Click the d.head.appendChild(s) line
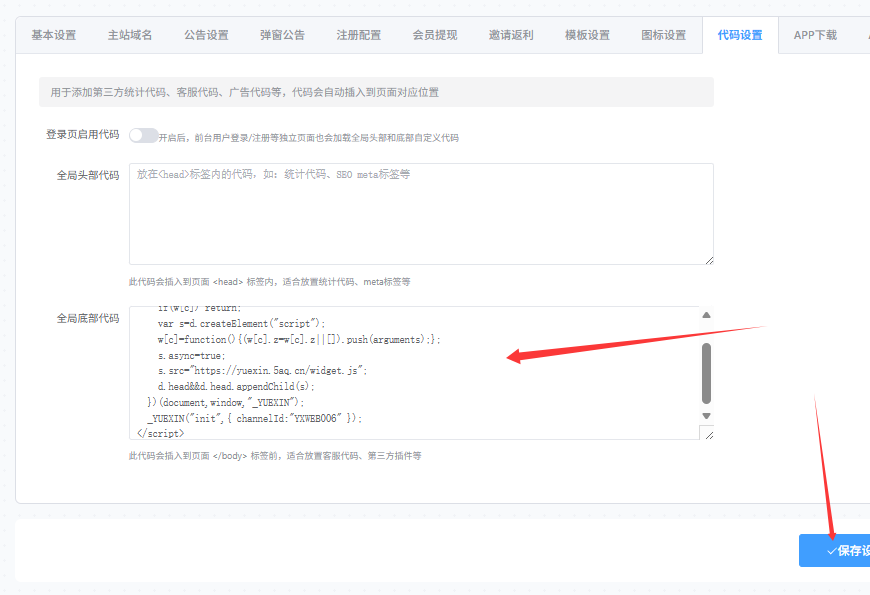Screen dimensions: 870x595 [236, 386]
